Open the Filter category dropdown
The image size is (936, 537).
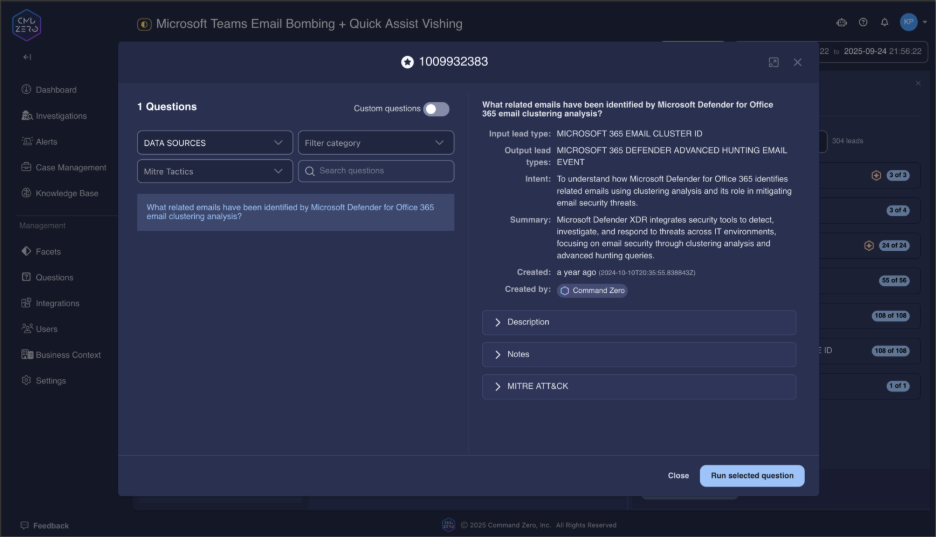[376, 143]
